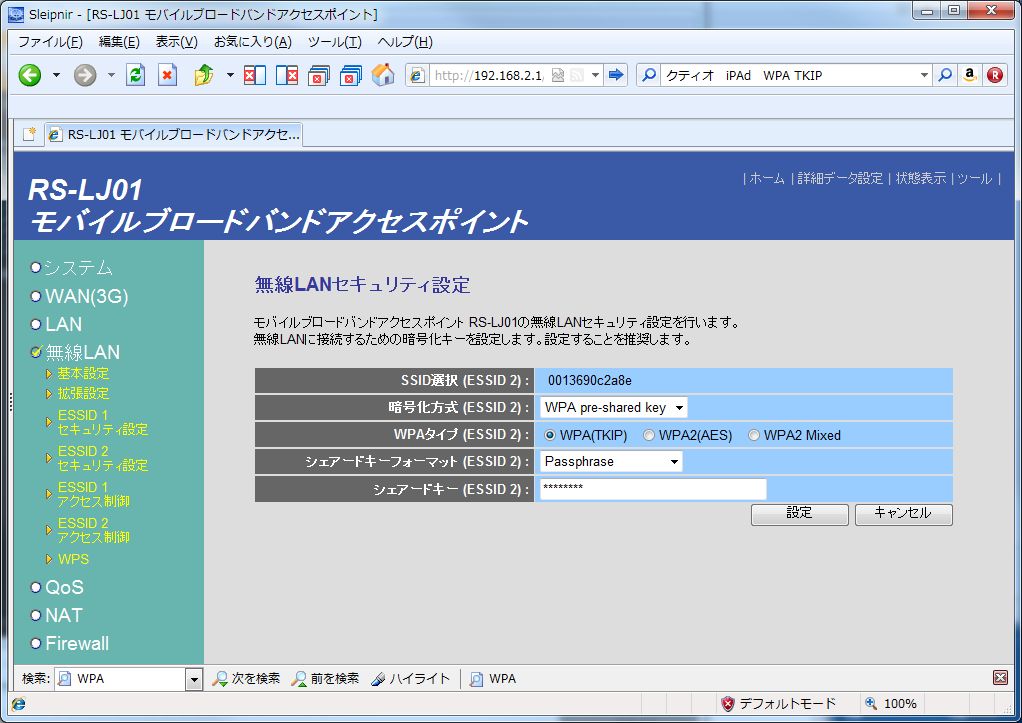Open the find bar 検索 text dropdown arrow
The height and width of the screenshot is (723, 1022).
[194, 679]
